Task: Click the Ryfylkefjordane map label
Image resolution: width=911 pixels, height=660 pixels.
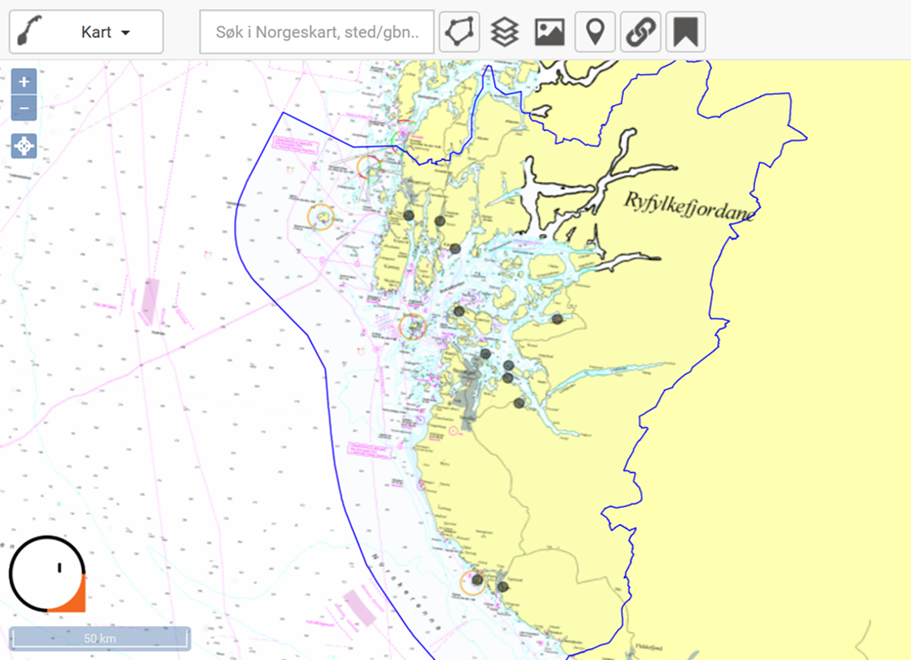Action: [691, 206]
